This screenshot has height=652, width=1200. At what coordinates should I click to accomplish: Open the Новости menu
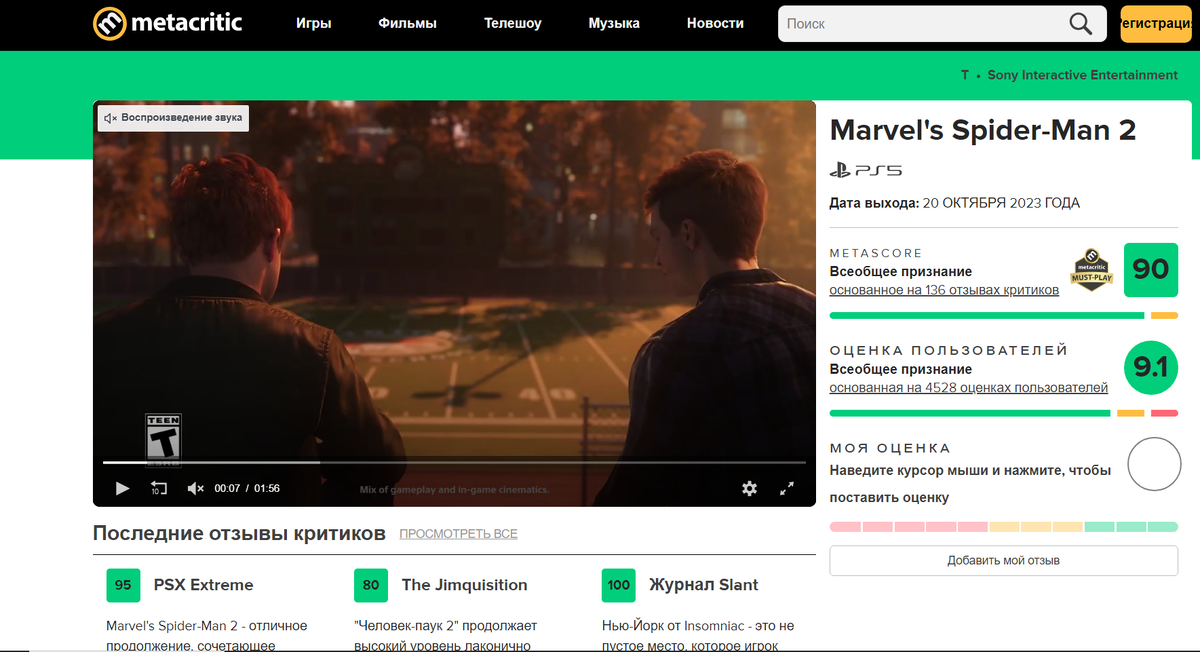coord(715,23)
